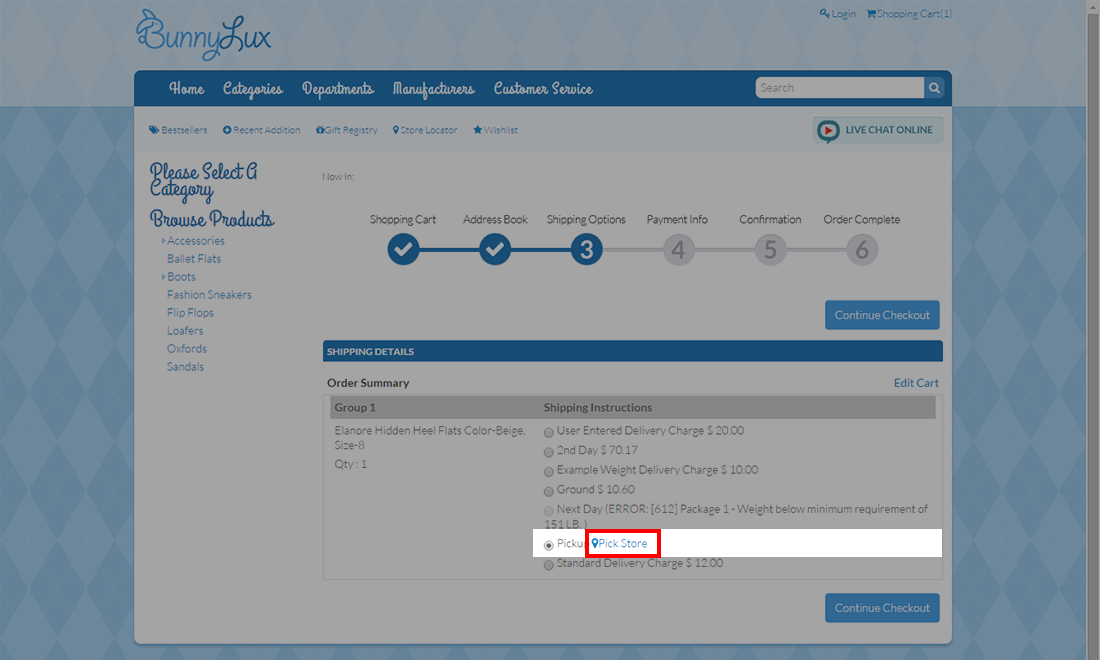1100x660 pixels.
Task: Click step 6 Order Complete circle
Action: (862, 249)
